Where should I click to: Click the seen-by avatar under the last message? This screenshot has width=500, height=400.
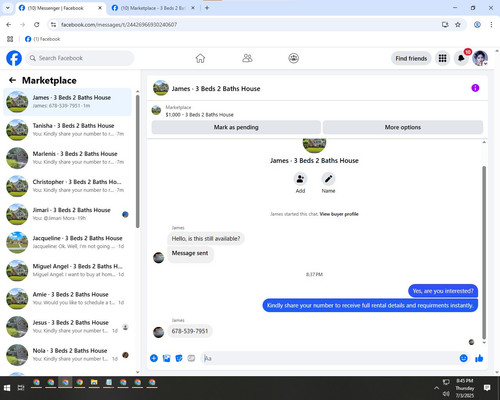(x=471, y=342)
